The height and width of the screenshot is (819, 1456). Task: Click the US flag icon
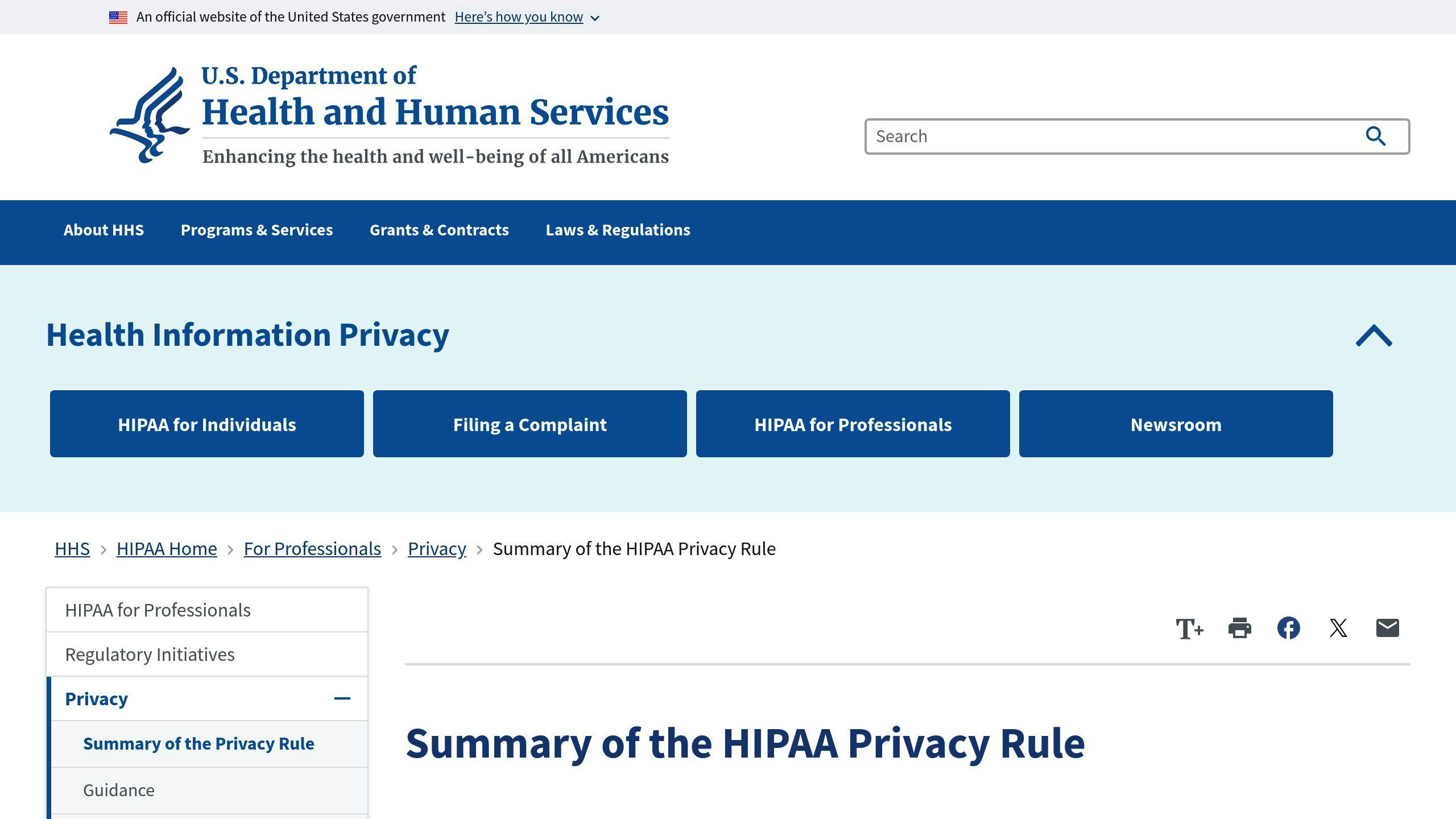(x=118, y=18)
